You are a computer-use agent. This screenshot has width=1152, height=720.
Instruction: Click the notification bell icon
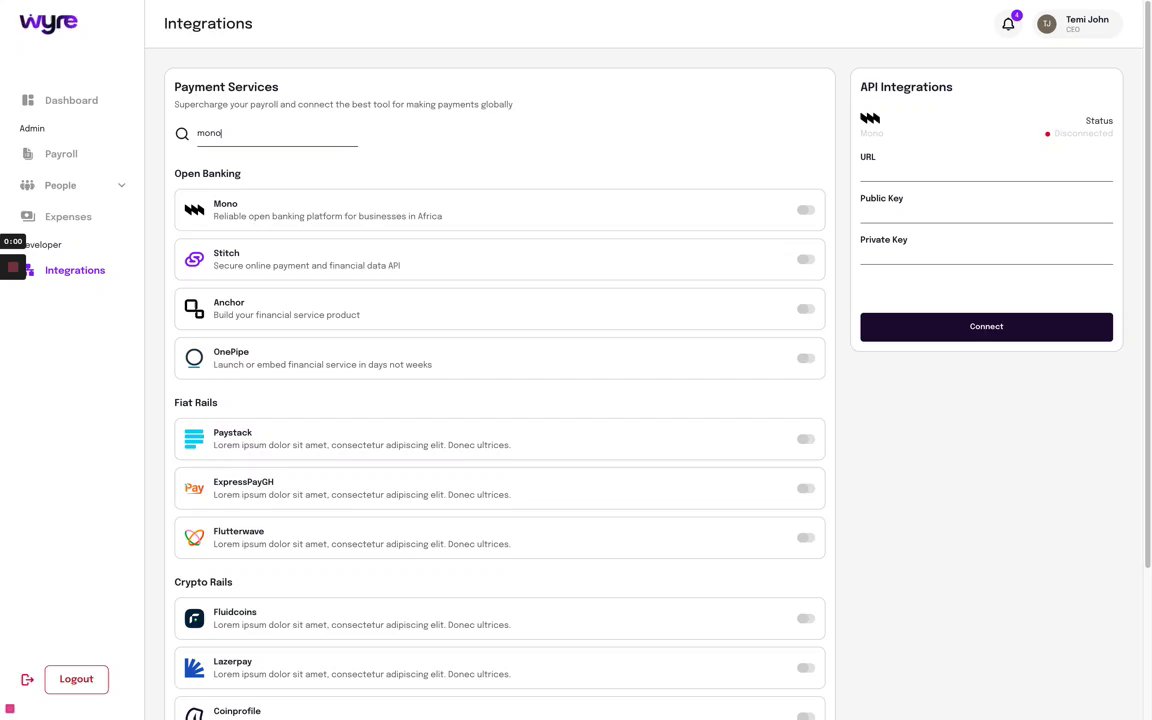[x=1008, y=24]
